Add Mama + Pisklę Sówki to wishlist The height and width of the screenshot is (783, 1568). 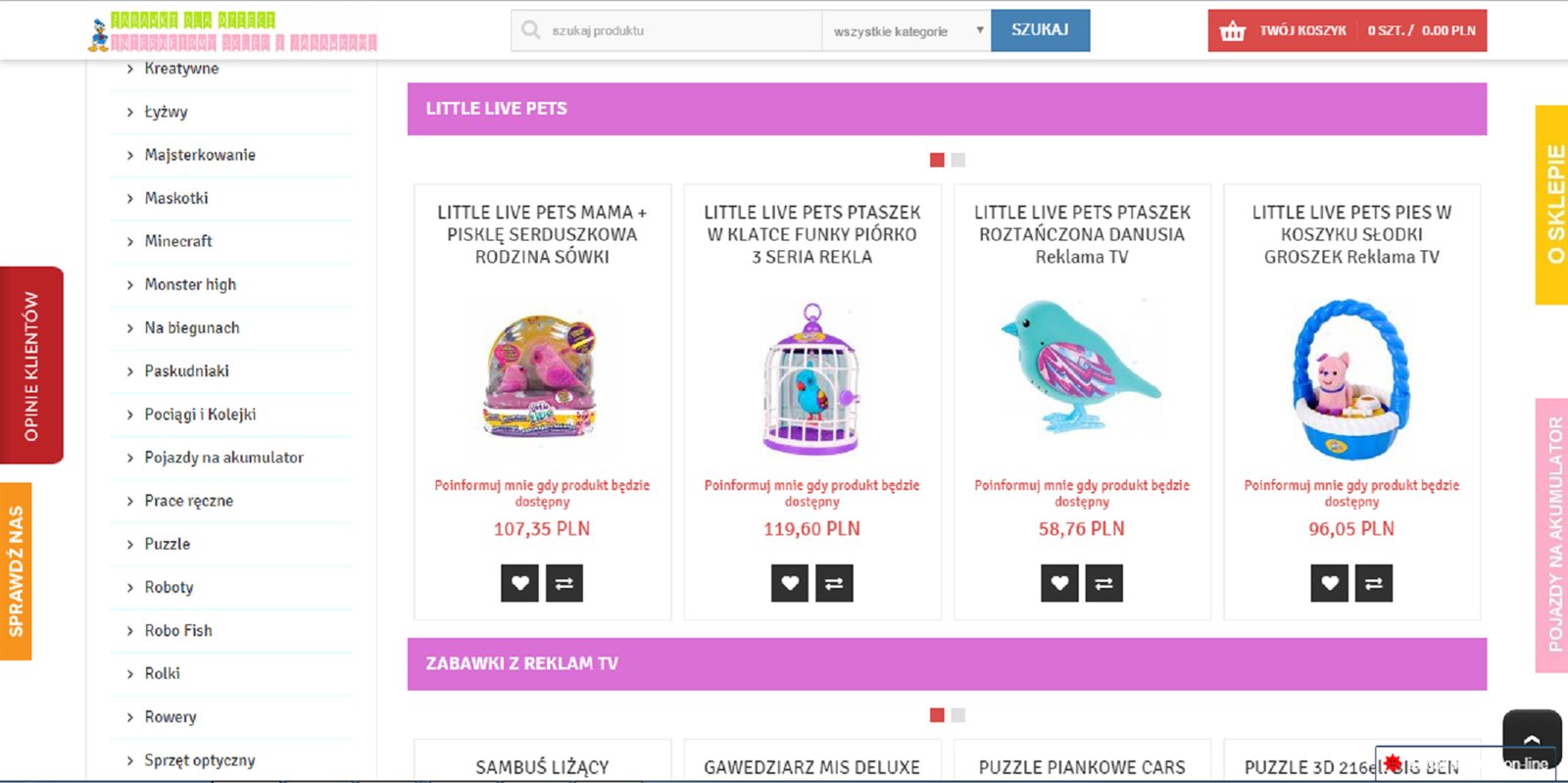pos(519,583)
